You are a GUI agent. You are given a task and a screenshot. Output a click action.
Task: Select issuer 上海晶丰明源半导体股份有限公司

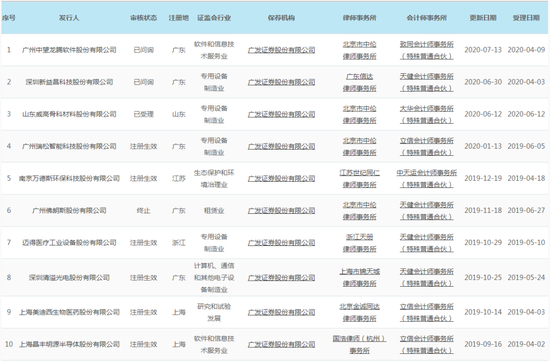tap(69, 345)
